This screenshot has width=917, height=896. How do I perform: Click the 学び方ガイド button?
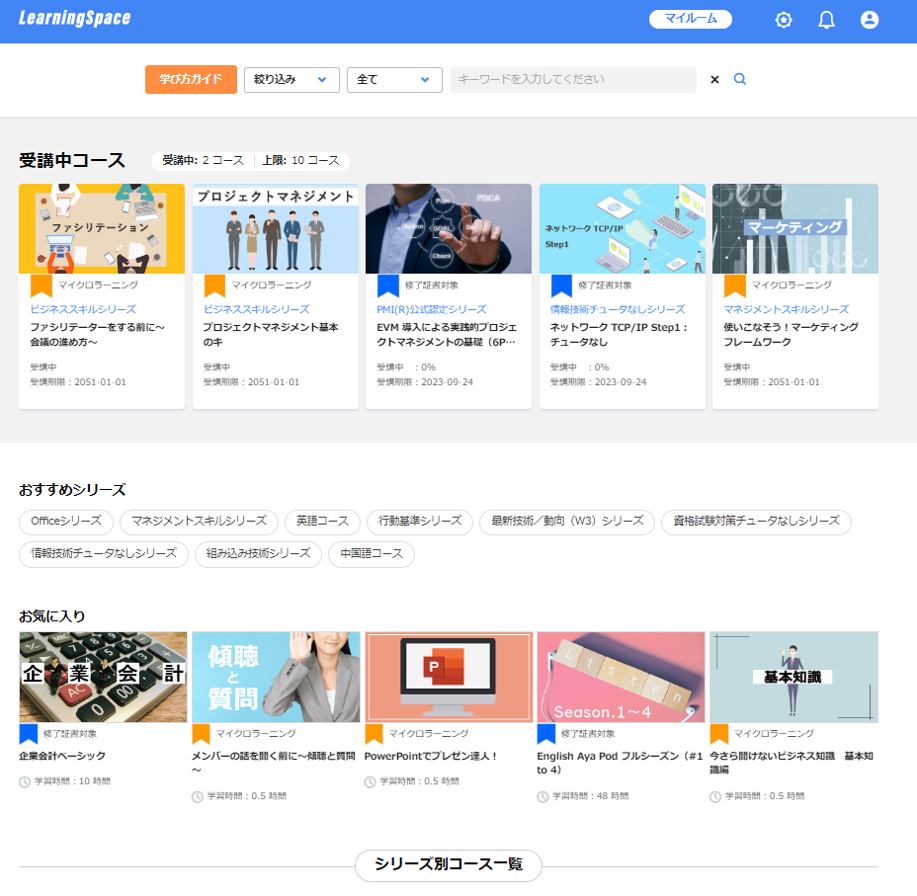tap(190, 79)
